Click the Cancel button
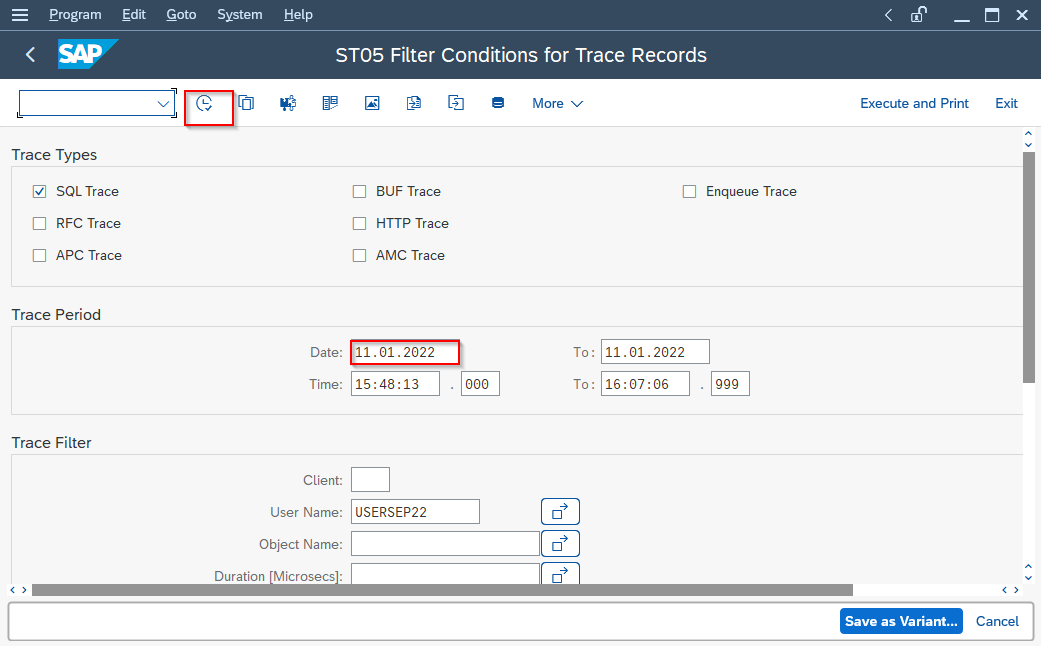Viewport: 1041px width, 646px height. [x=997, y=621]
